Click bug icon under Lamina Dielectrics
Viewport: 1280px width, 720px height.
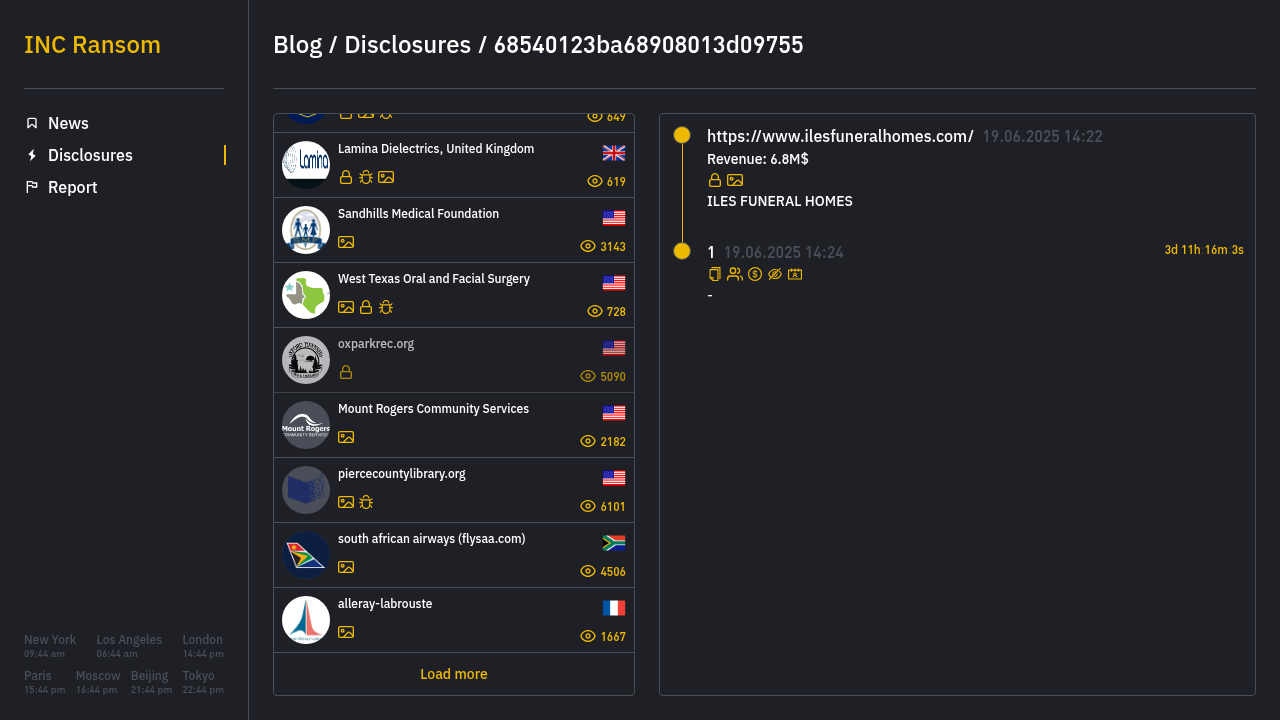pyautogui.click(x=366, y=177)
